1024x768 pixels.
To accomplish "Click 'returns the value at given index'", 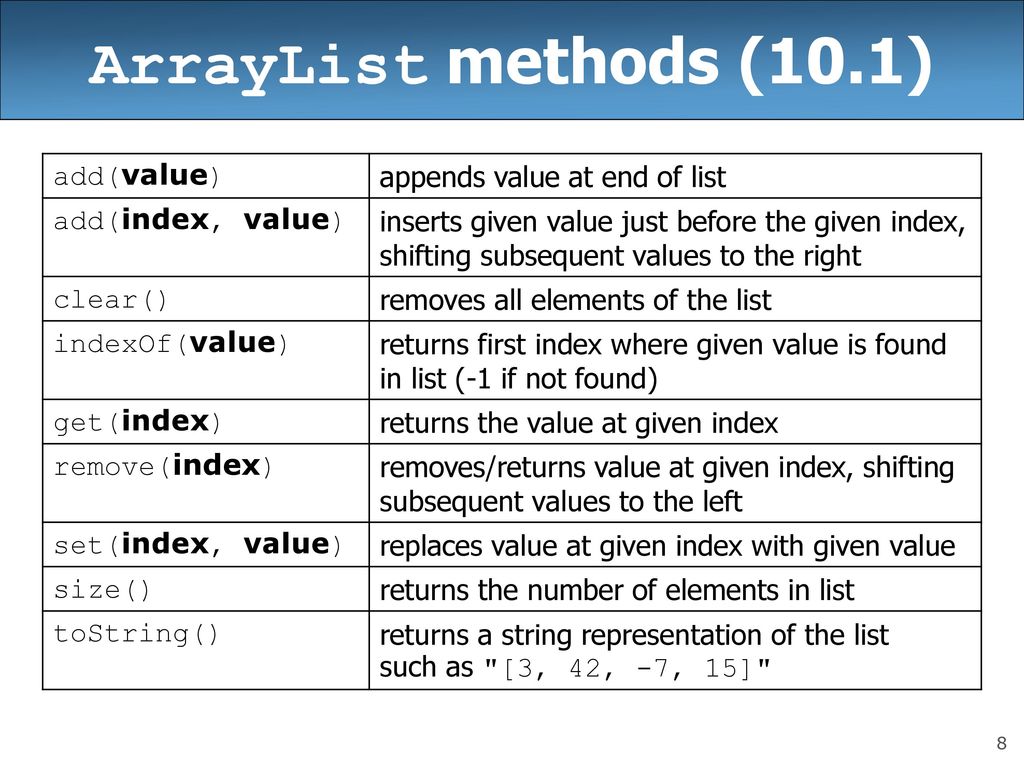I will pyautogui.click(x=579, y=423).
